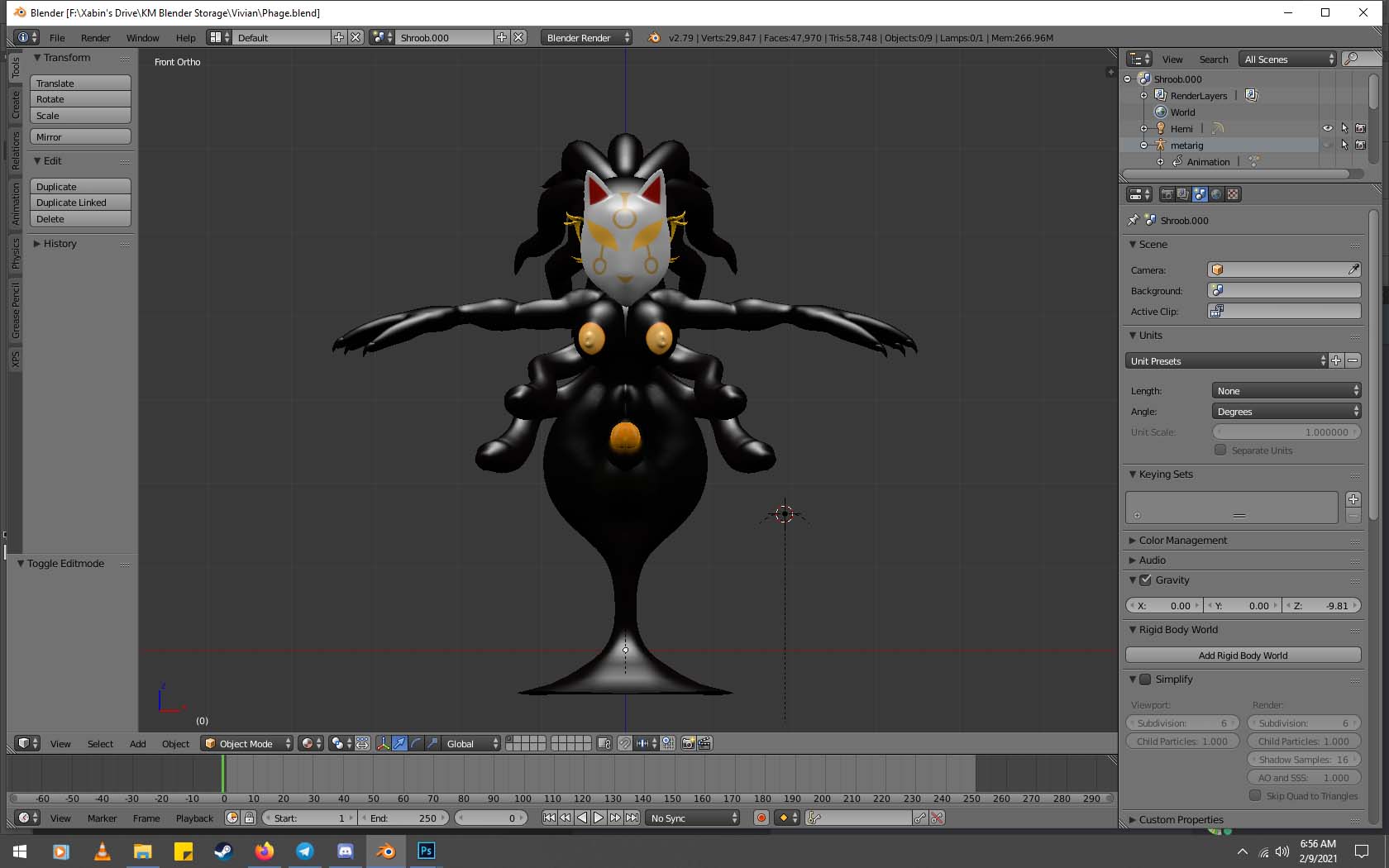Screen dimensions: 1389x868
Task: Open the Texture properties checker tab
Action: click(1233, 194)
